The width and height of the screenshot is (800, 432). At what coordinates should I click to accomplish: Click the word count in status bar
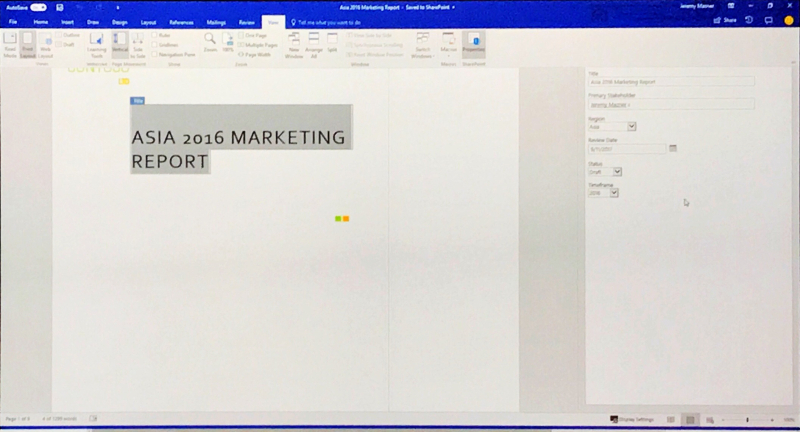point(59,419)
